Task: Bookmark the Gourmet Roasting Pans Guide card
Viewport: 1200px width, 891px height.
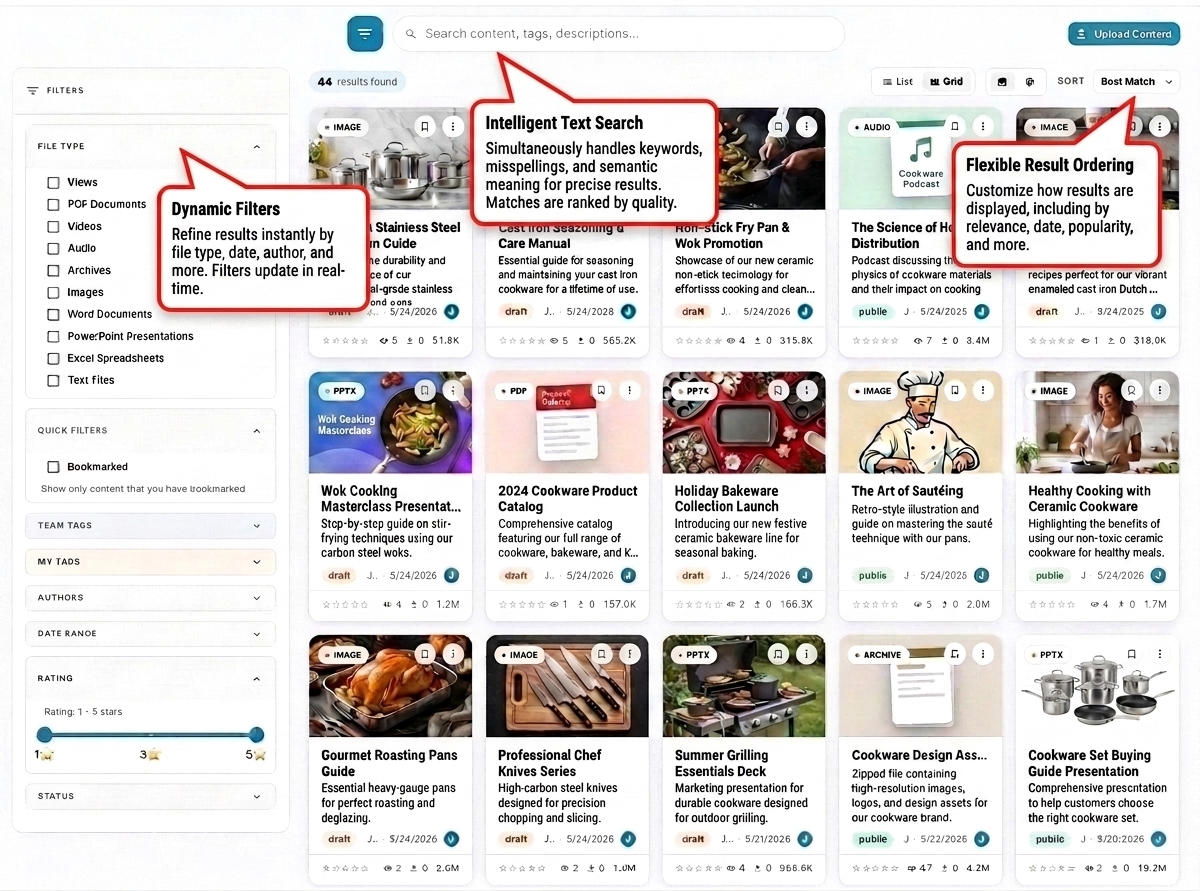Action: click(x=425, y=655)
